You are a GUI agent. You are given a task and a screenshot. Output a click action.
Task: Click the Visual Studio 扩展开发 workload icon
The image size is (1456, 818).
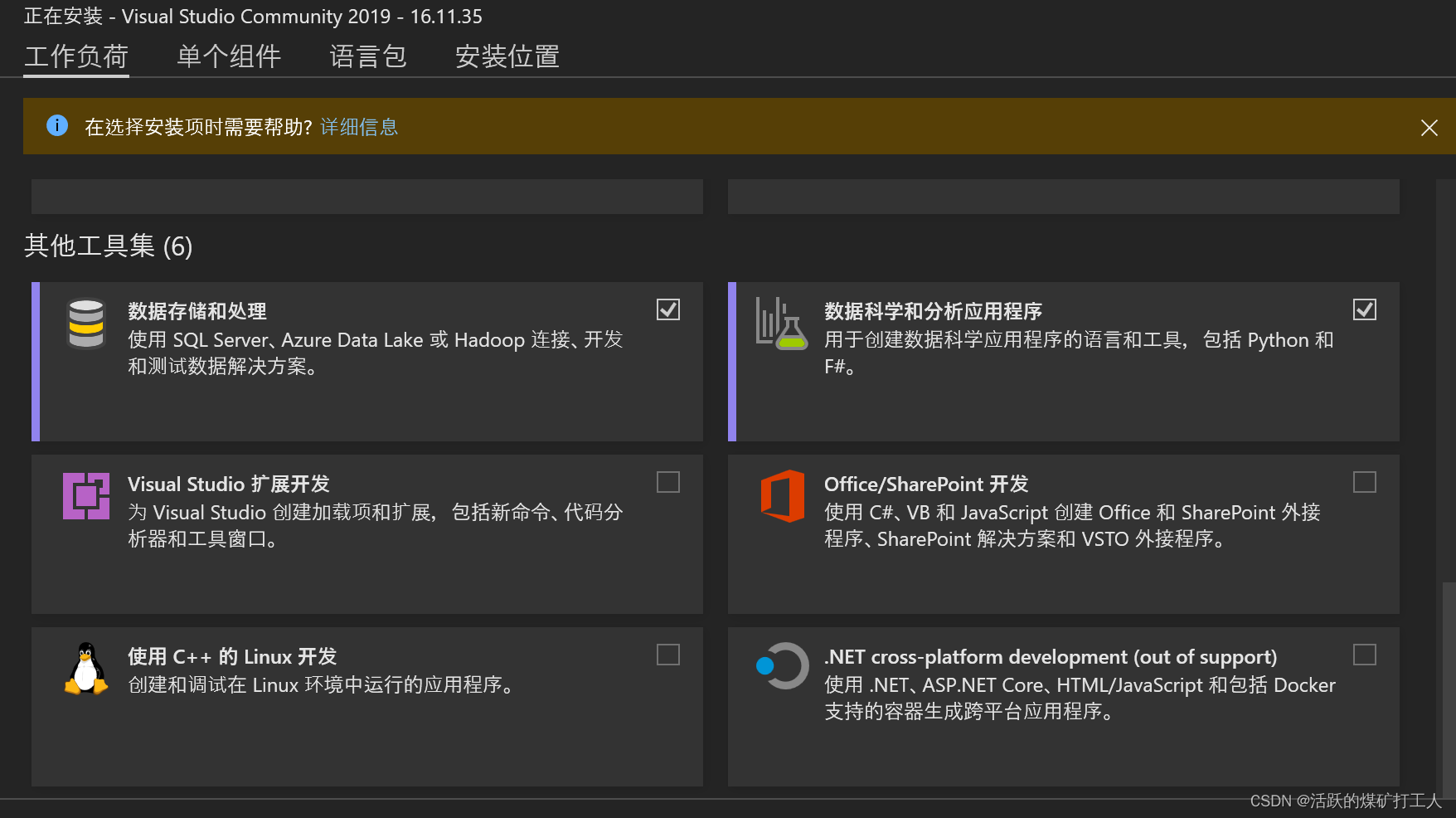pos(85,495)
